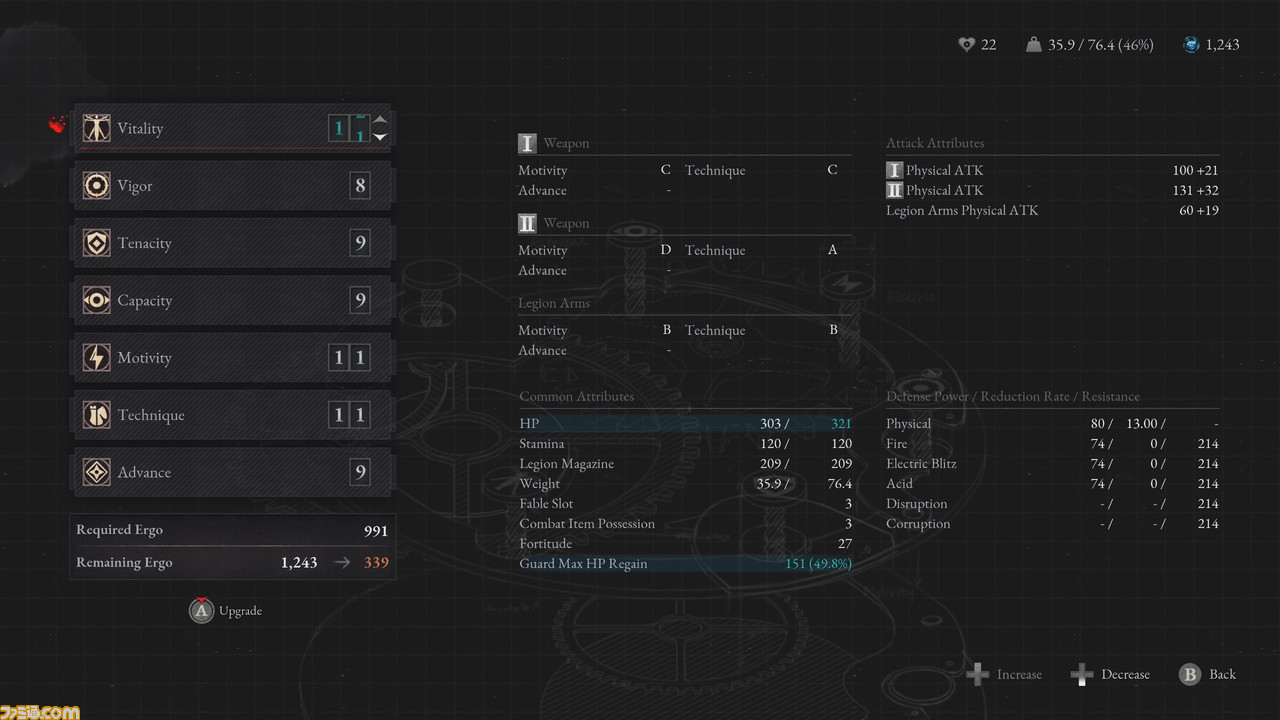Image resolution: width=1280 pixels, height=720 pixels.
Task: Click the Fortitude value 27
Action: pyautogui.click(x=845, y=544)
